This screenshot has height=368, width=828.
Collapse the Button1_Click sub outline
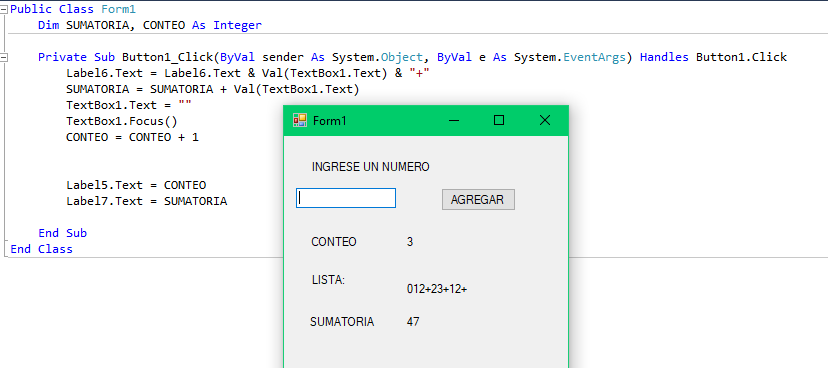[x=4, y=57]
